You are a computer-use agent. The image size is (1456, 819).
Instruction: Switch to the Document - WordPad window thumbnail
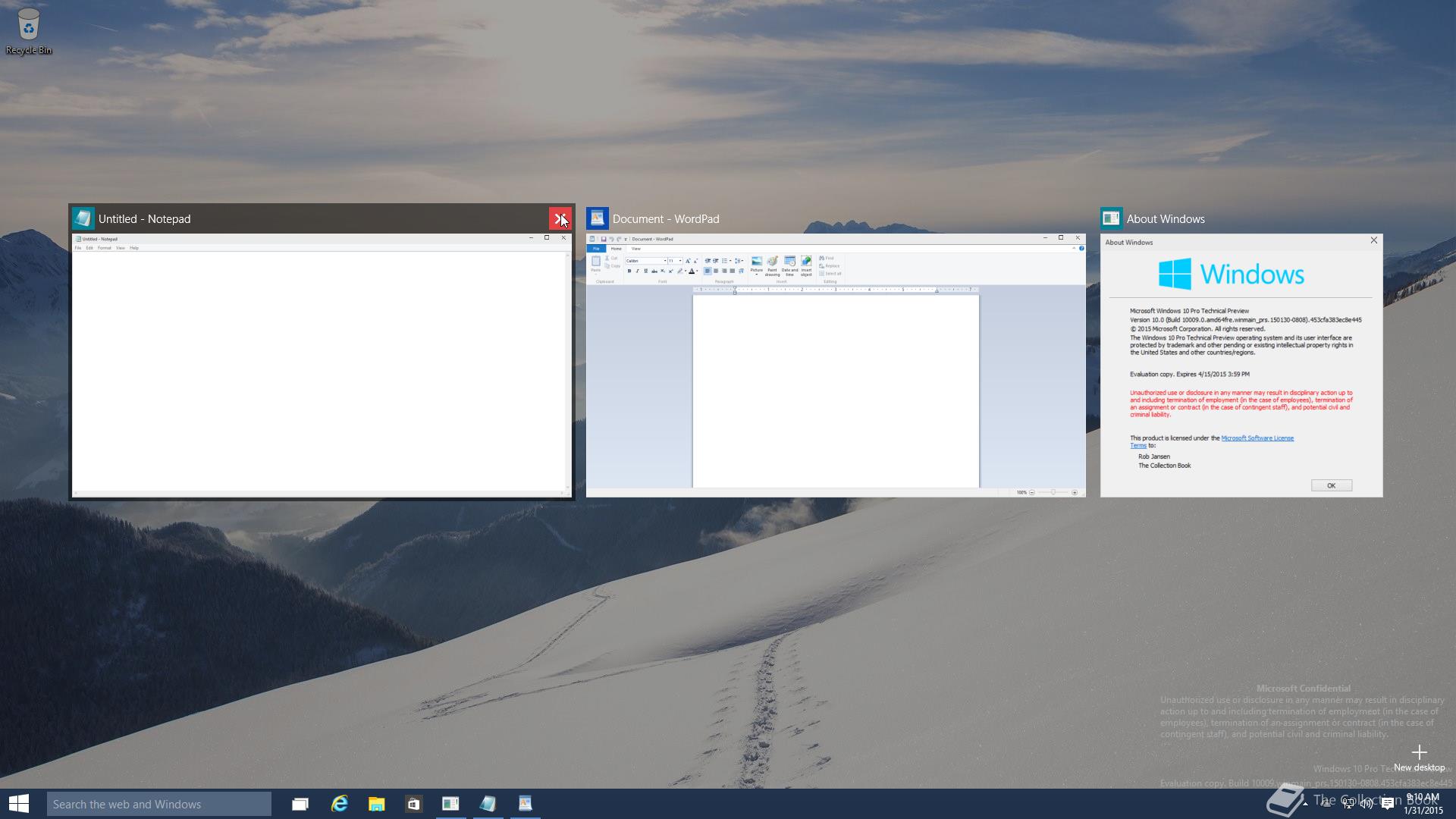coord(836,366)
